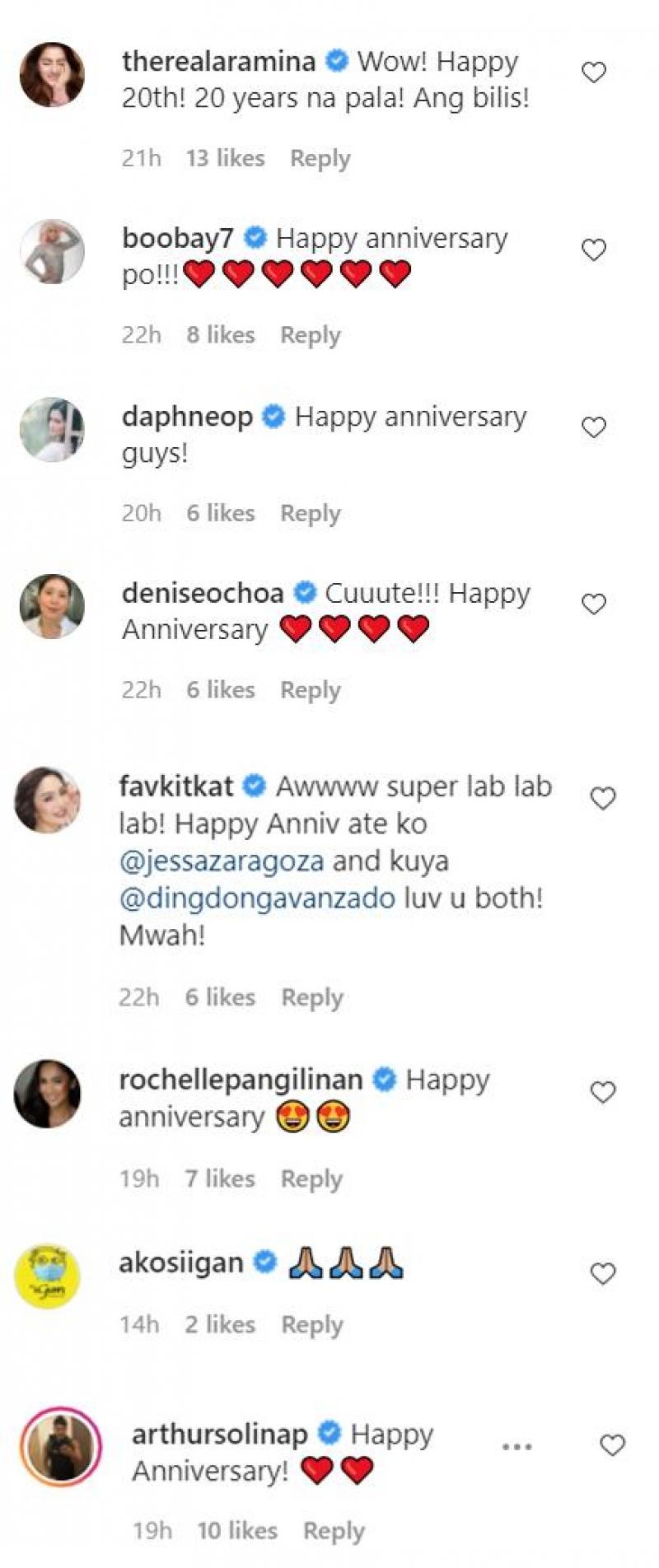
Task: Like boobay7's anniversary comment
Action: (x=594, y=250)
